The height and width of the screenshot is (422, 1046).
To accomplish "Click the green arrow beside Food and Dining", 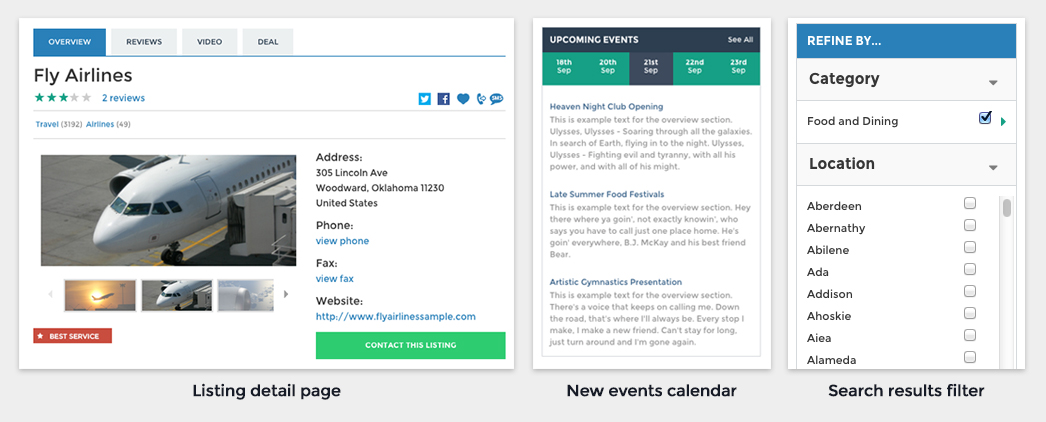I will (x=1003, y=122).
